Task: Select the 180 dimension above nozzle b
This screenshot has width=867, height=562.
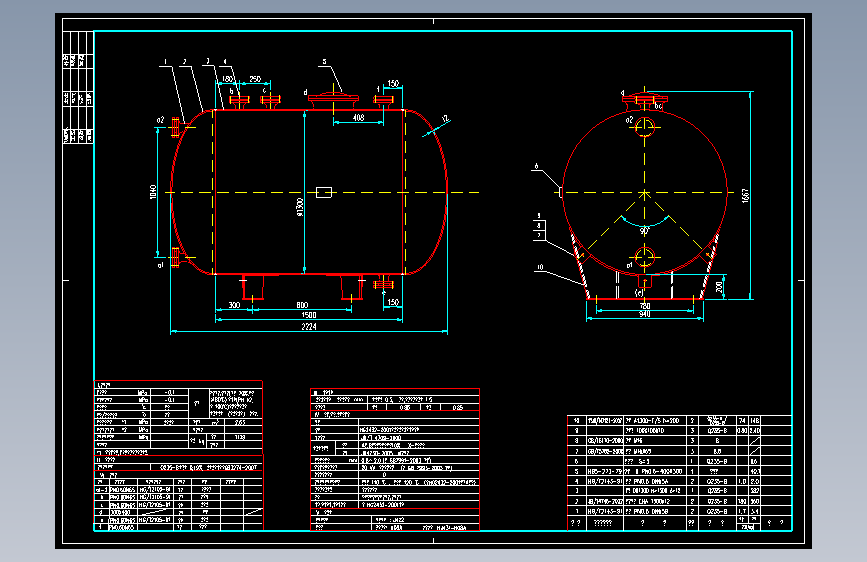Action: coord(227,79)
